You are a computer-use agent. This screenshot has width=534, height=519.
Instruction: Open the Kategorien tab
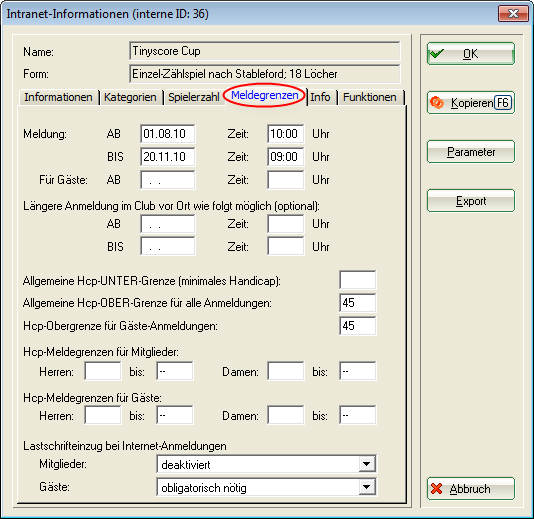(130, 97)
